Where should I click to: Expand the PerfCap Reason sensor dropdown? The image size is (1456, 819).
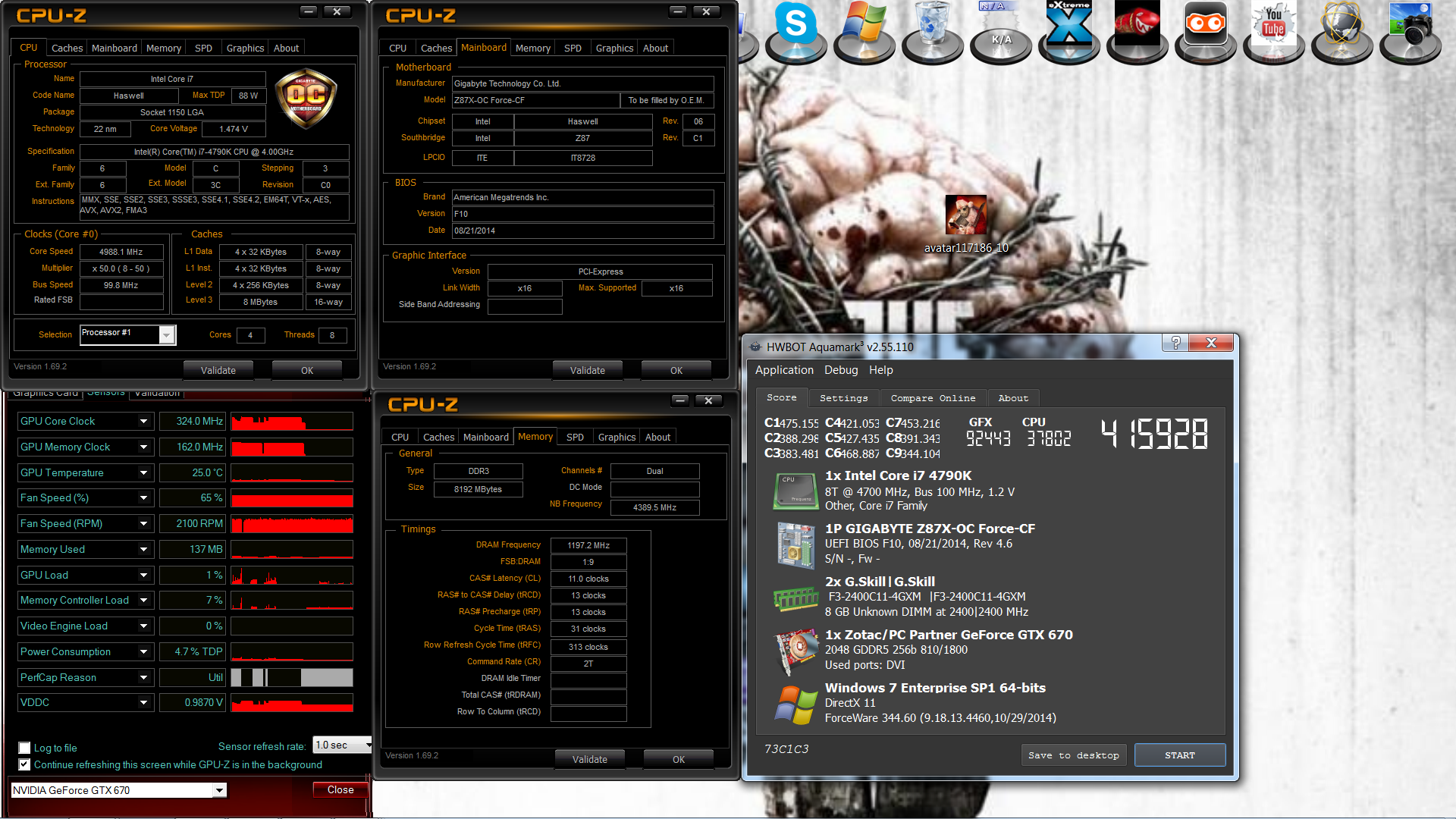tap(143, 678)
